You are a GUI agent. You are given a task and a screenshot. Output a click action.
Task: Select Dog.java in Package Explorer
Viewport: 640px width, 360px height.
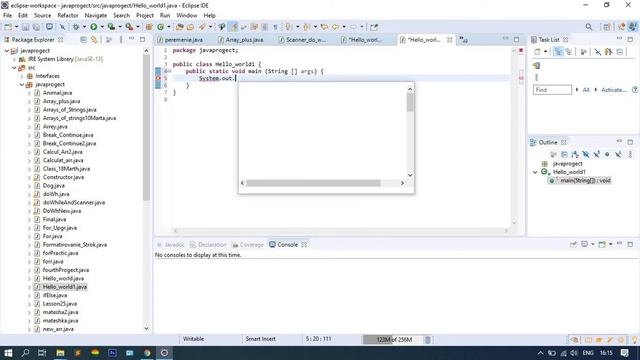[x=53, y=186]
